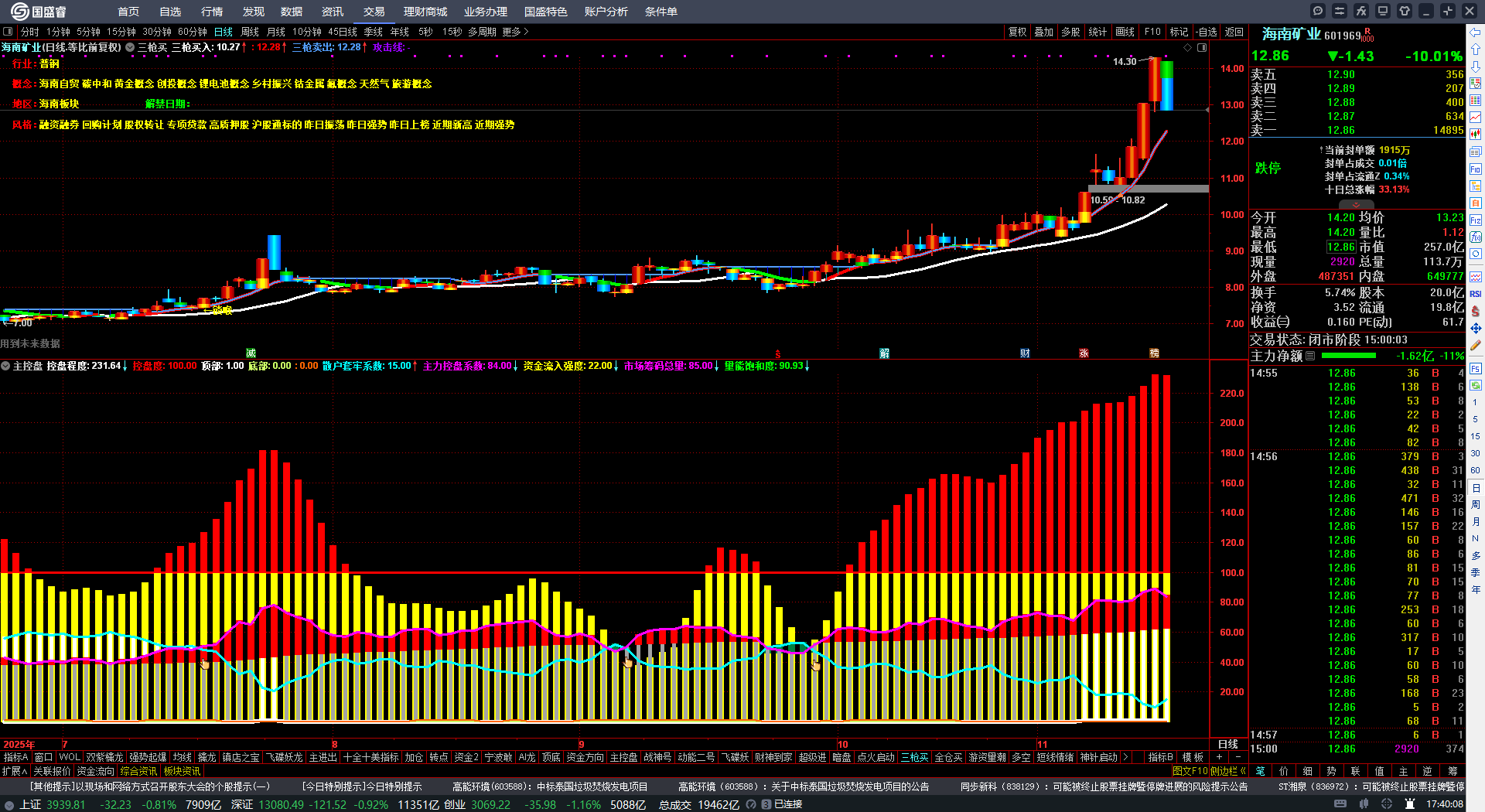Open the 模板 template dropdown
The image size is (1485, 812).
click(x=1193, y=757)
